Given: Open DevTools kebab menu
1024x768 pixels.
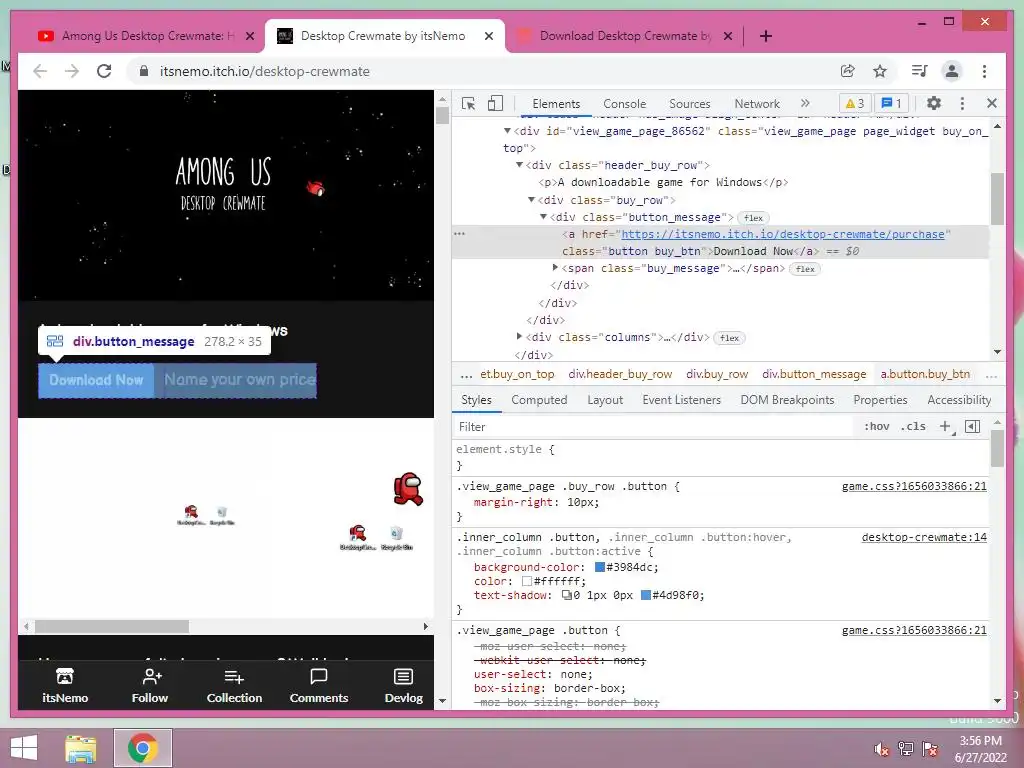Looking at the screenshot, I should click(962, 103).
